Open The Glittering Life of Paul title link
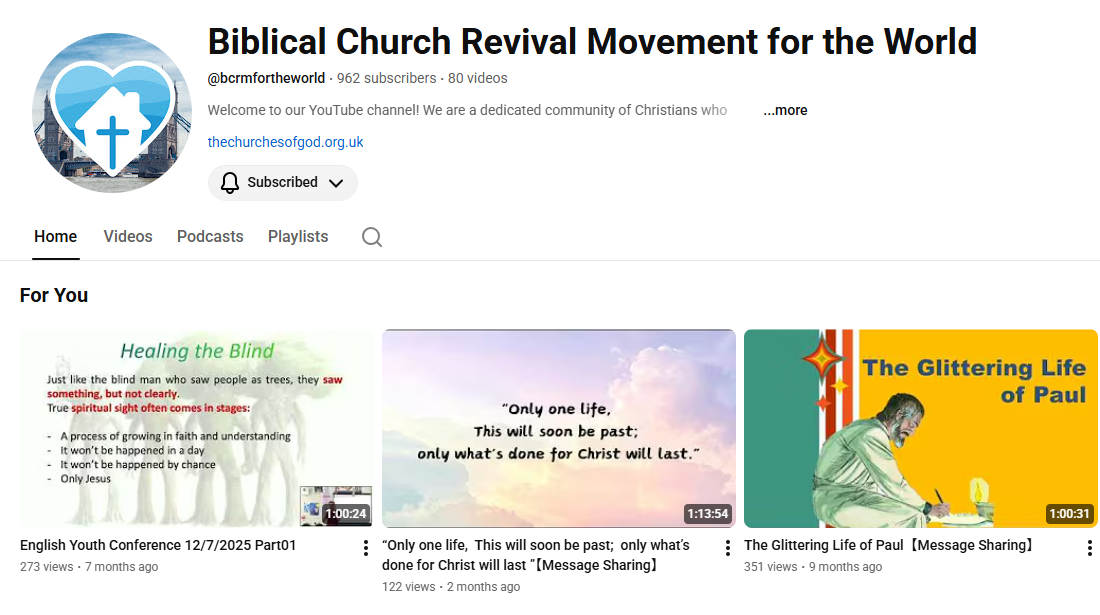The width and height of the screenshot is (1100, 615). click(x=888, y=545)
